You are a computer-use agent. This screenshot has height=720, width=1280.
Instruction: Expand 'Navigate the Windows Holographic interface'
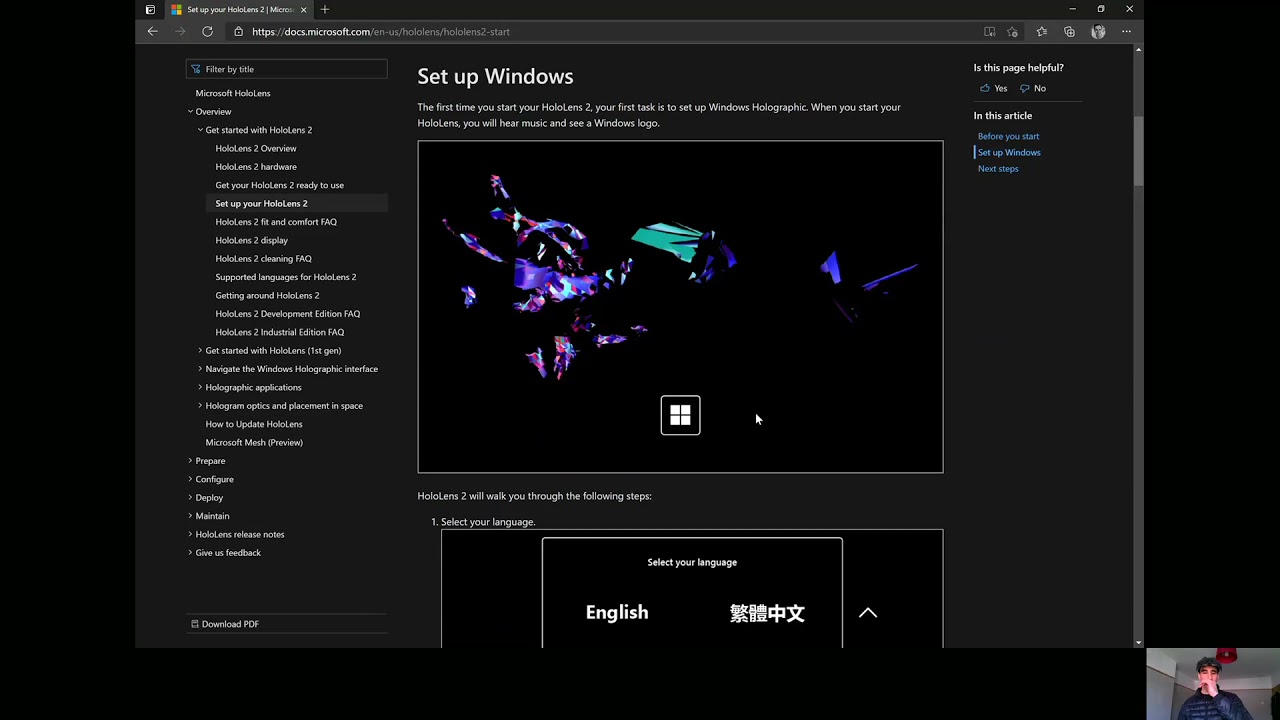(200, 369)
